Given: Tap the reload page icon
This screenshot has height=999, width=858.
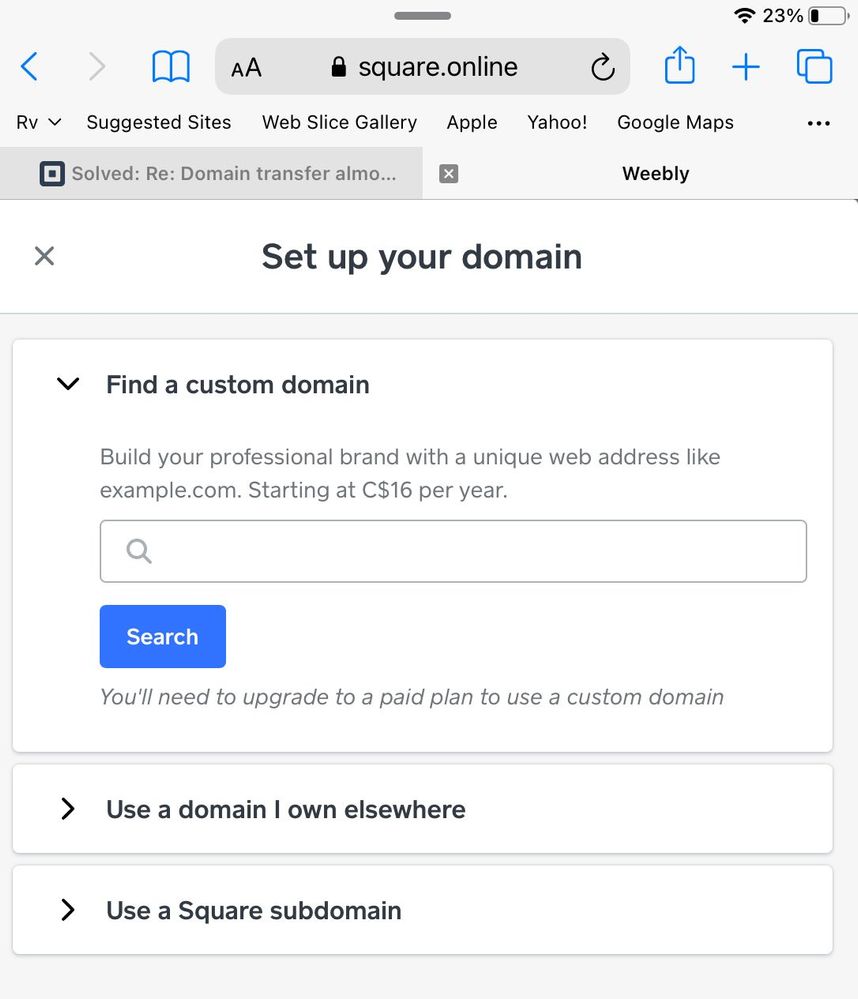Looking at the screenshot, I should 602,67.
